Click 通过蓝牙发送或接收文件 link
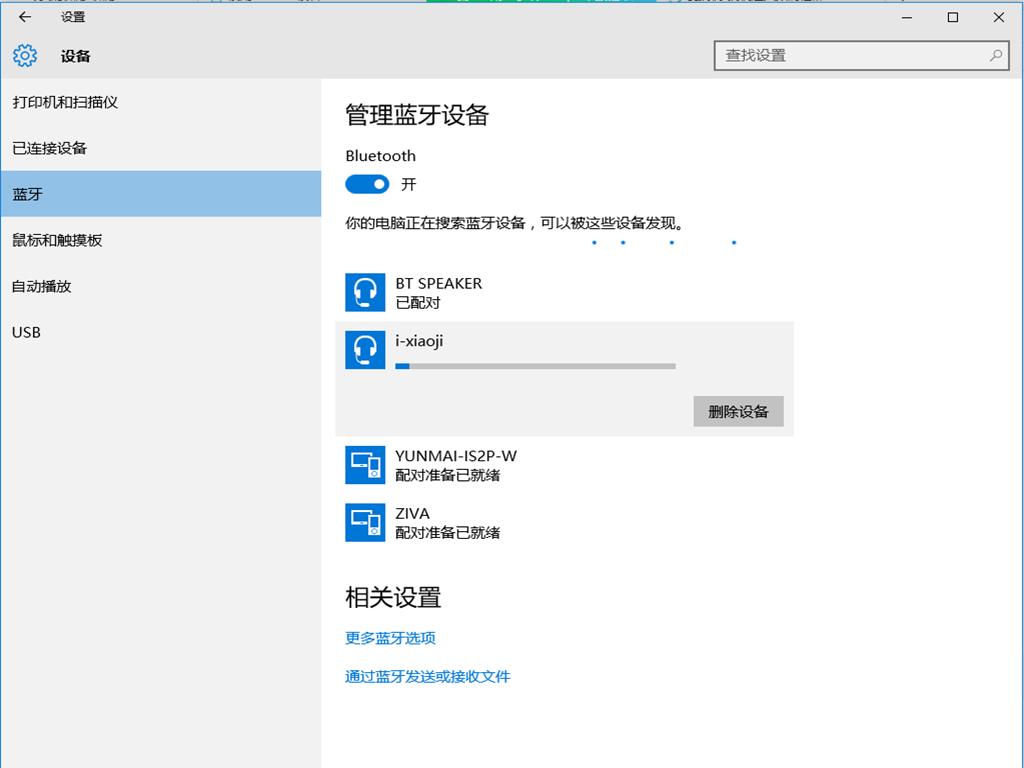Viewport: 1024px width, 768px height. (x=428, y=676)
